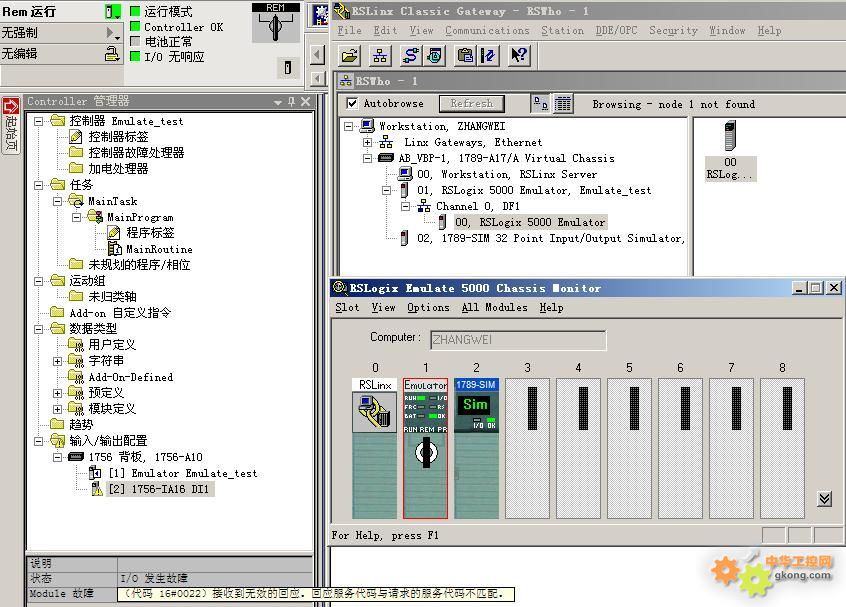Click the 1789-SIM module in chassis slot 2

click(x=476, y=448)
